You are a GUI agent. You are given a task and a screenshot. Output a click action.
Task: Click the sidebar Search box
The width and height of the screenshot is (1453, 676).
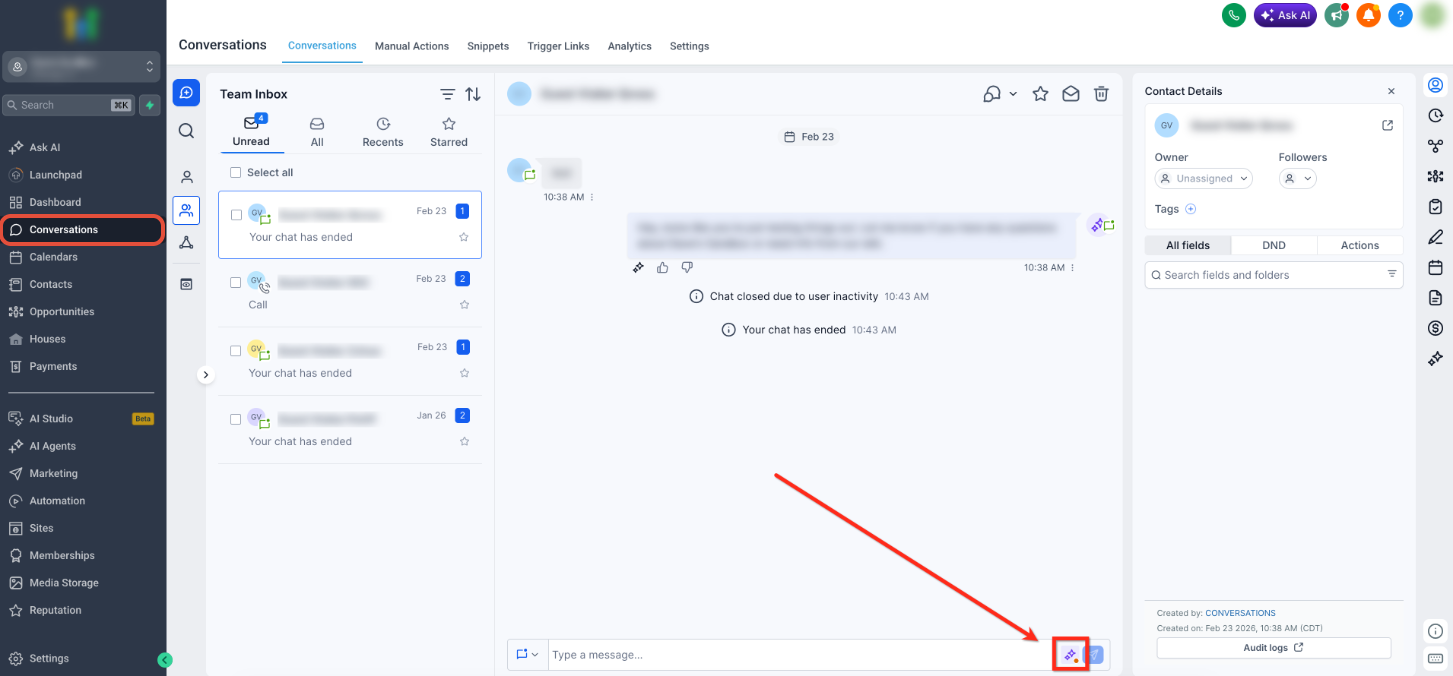tap(68, 105)
